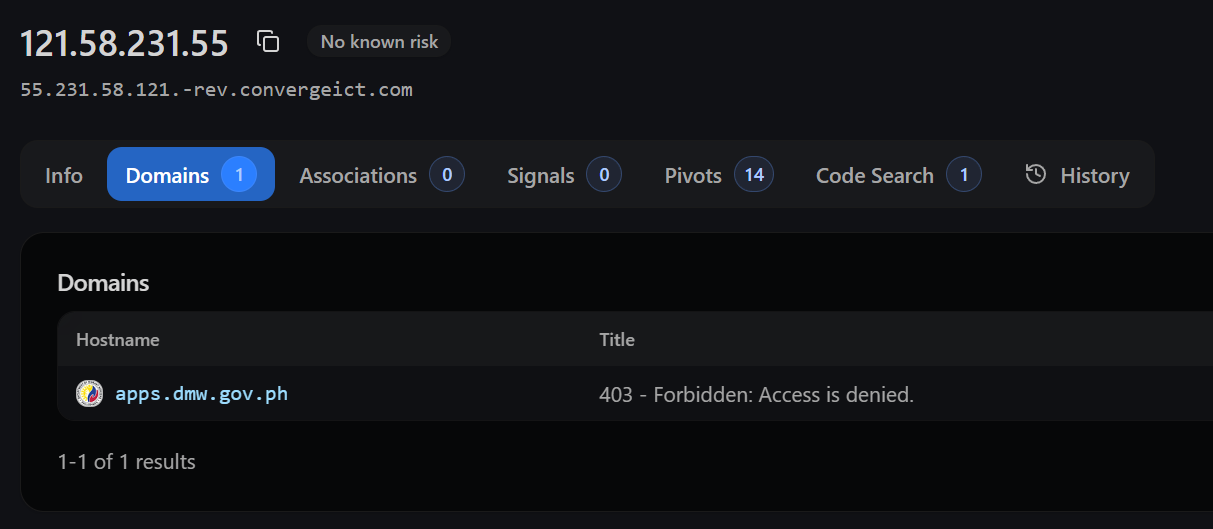1213x529 pixels.
Task: Click the 403 Forbidden title cell
Action: pos(756,394)
